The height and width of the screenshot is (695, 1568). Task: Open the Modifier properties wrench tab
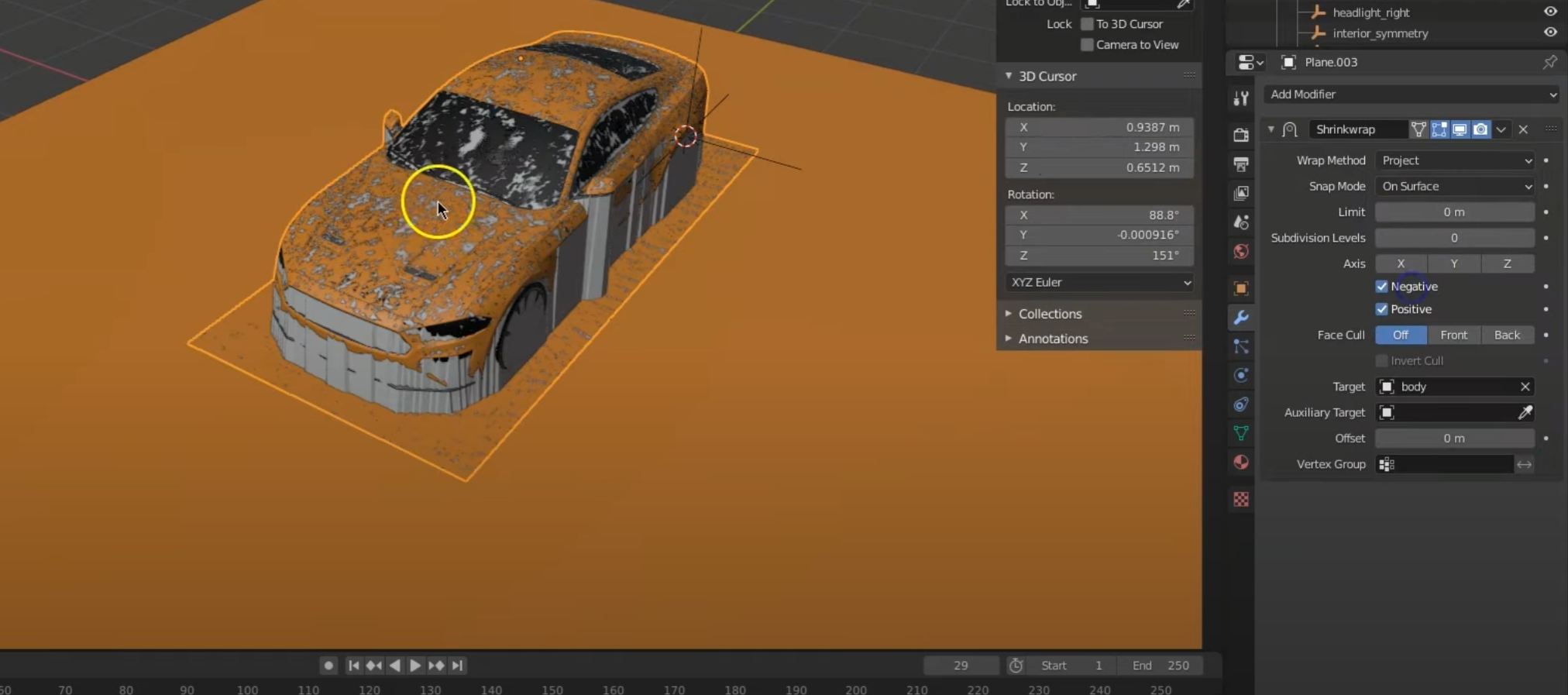pos(1241,318)
